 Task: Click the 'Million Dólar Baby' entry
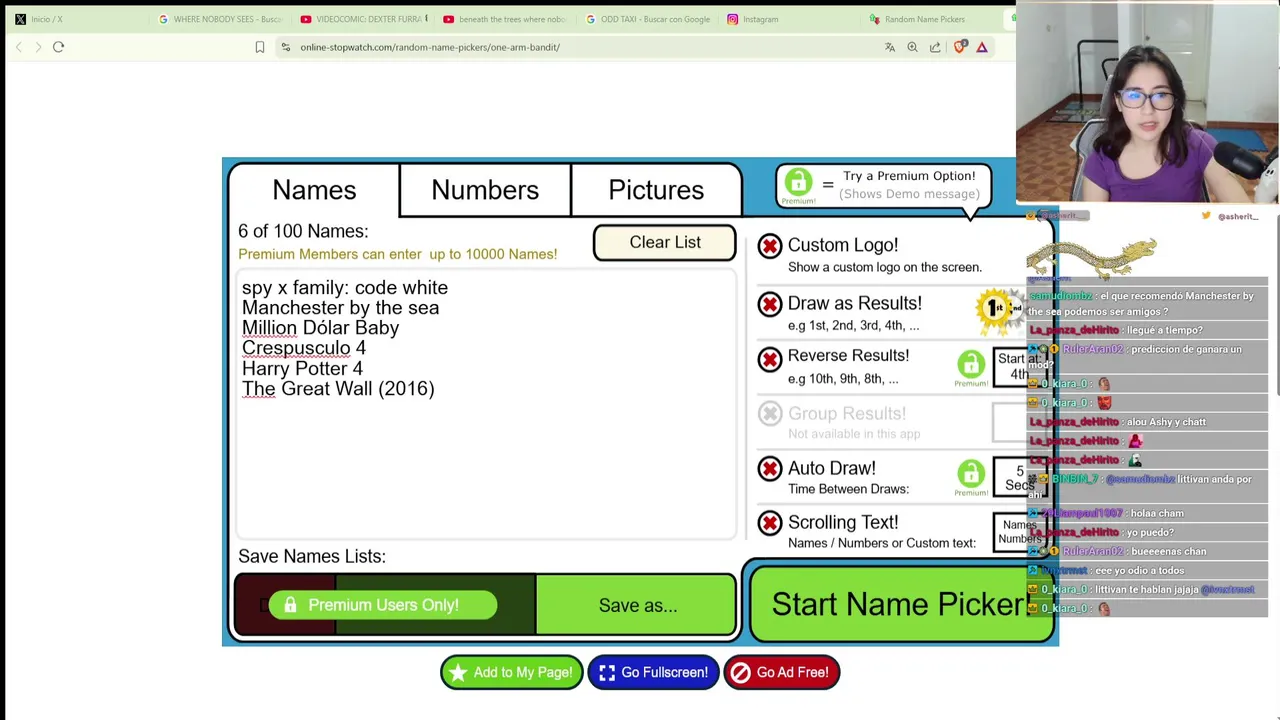pos(320,328)
